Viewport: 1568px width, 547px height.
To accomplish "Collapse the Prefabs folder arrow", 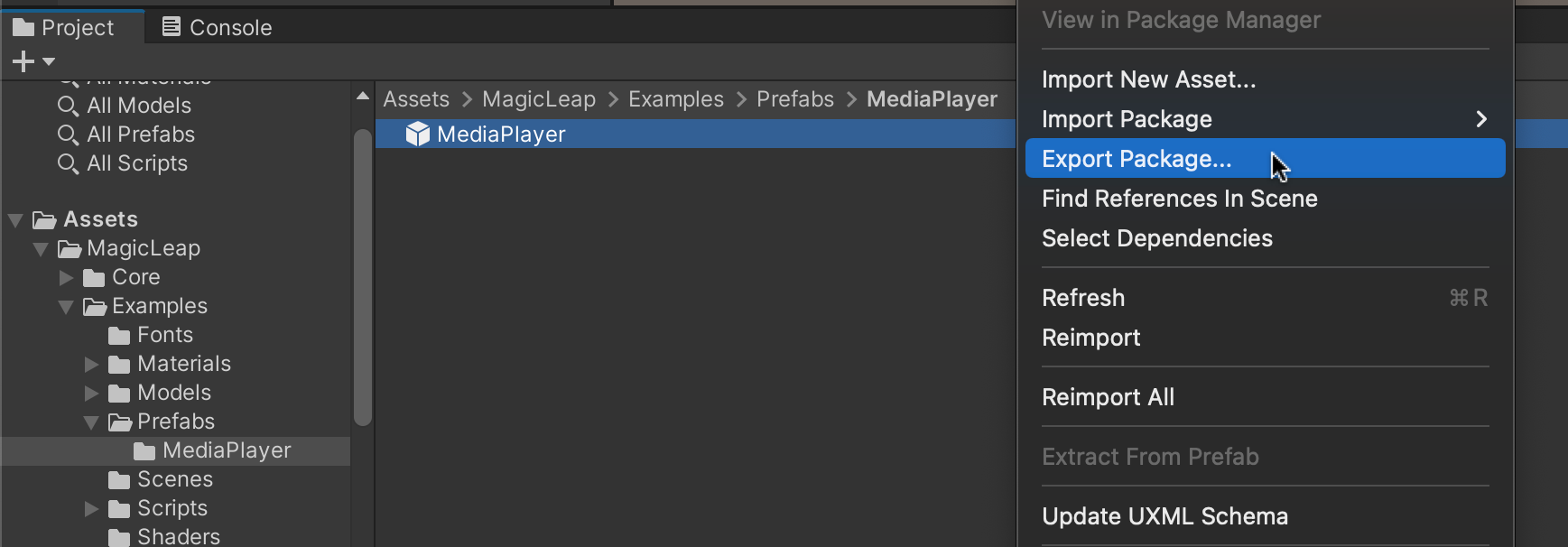I will click(91, 422).
